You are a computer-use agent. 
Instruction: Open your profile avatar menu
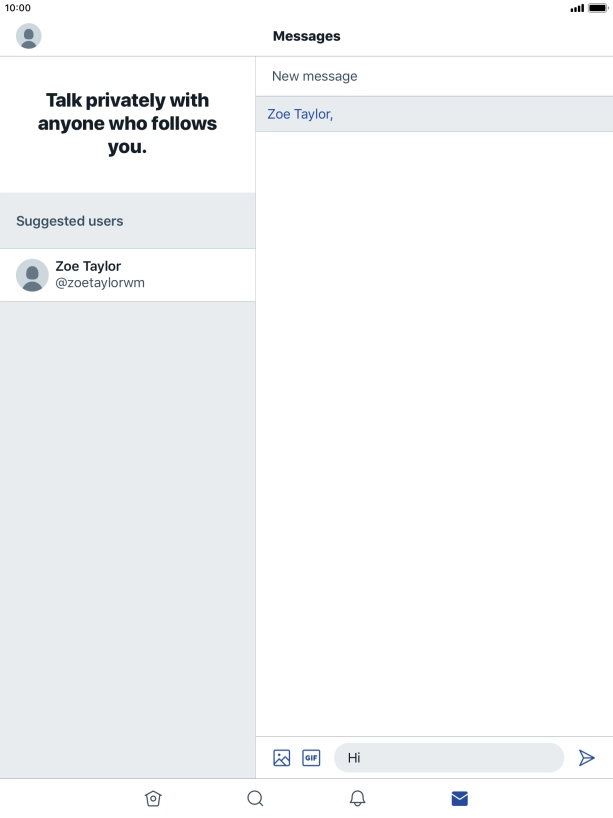tap(29, 36)
